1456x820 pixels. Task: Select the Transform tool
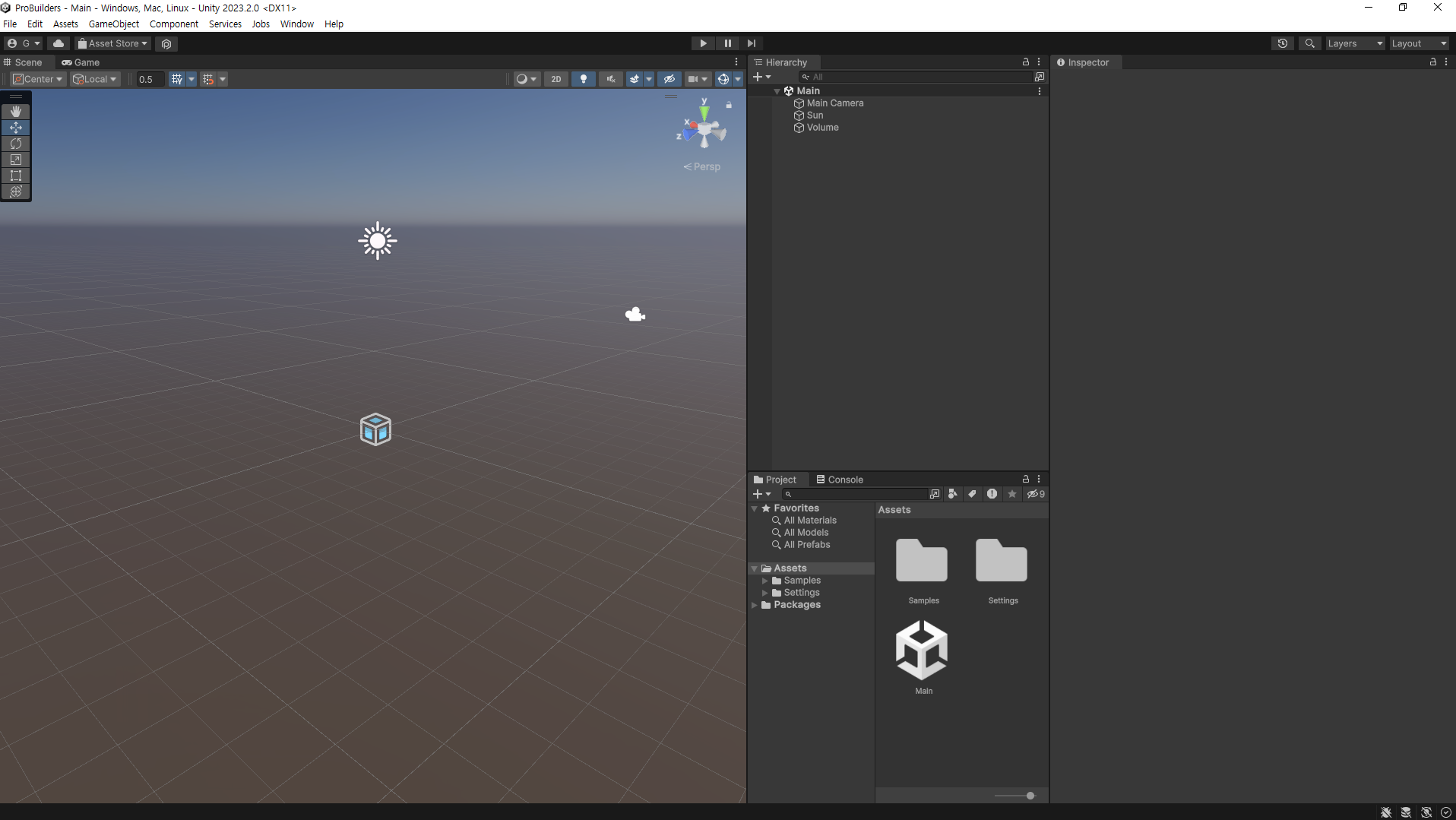(16, 192)
